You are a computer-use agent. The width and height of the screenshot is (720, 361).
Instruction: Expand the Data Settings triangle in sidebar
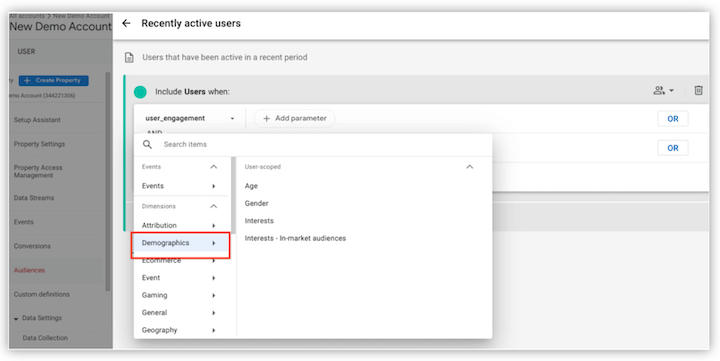(x=17, y=319)
